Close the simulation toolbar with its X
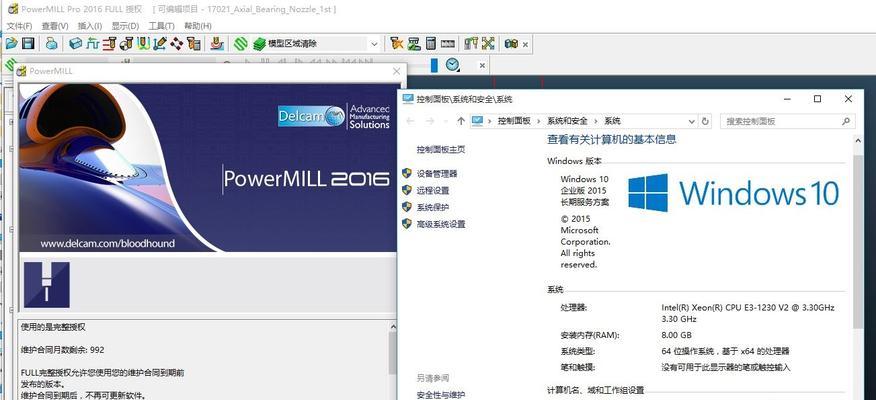The height and width of the screenshot is (400, 876). pos(482,65)
